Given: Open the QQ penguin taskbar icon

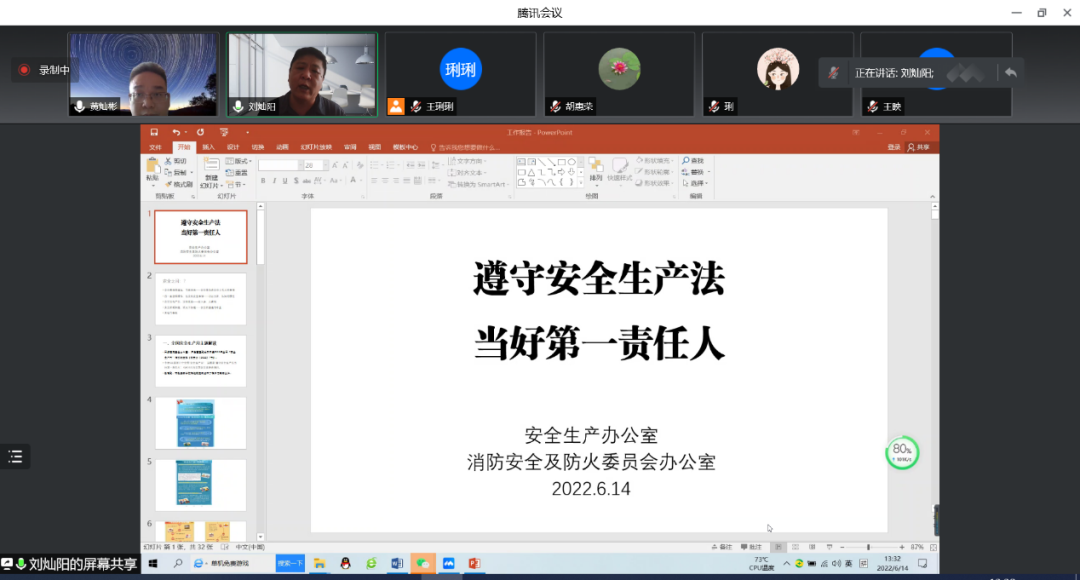Looking at the screenshot, I should coord(345,564).
